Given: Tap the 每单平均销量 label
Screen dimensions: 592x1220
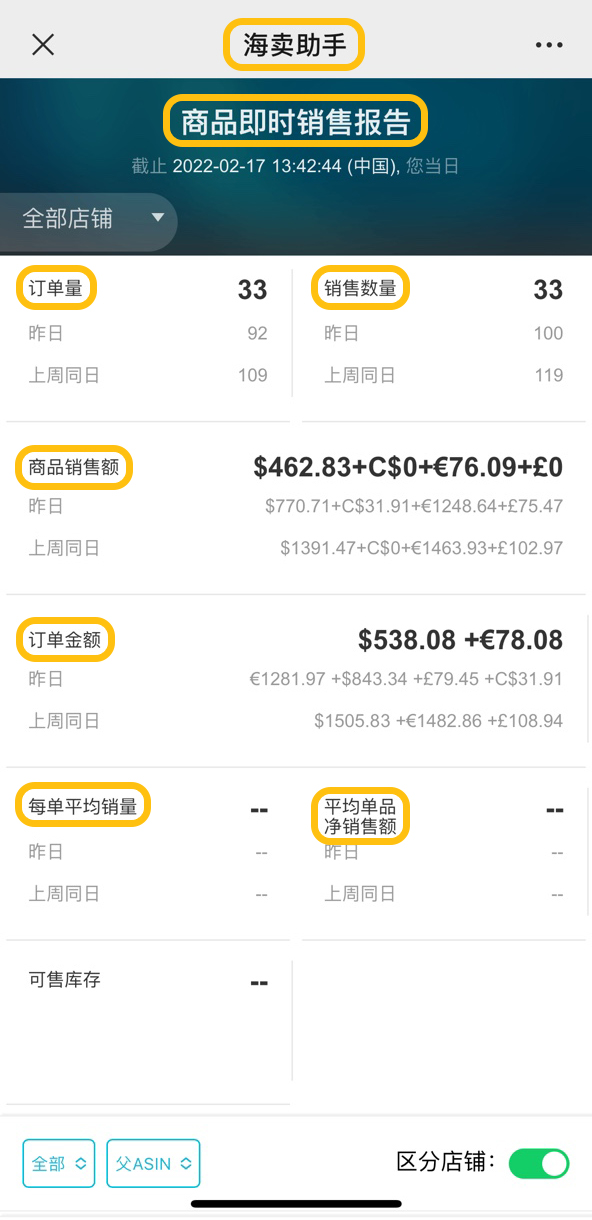Looking at the screenshot, I should click(83, 806).
